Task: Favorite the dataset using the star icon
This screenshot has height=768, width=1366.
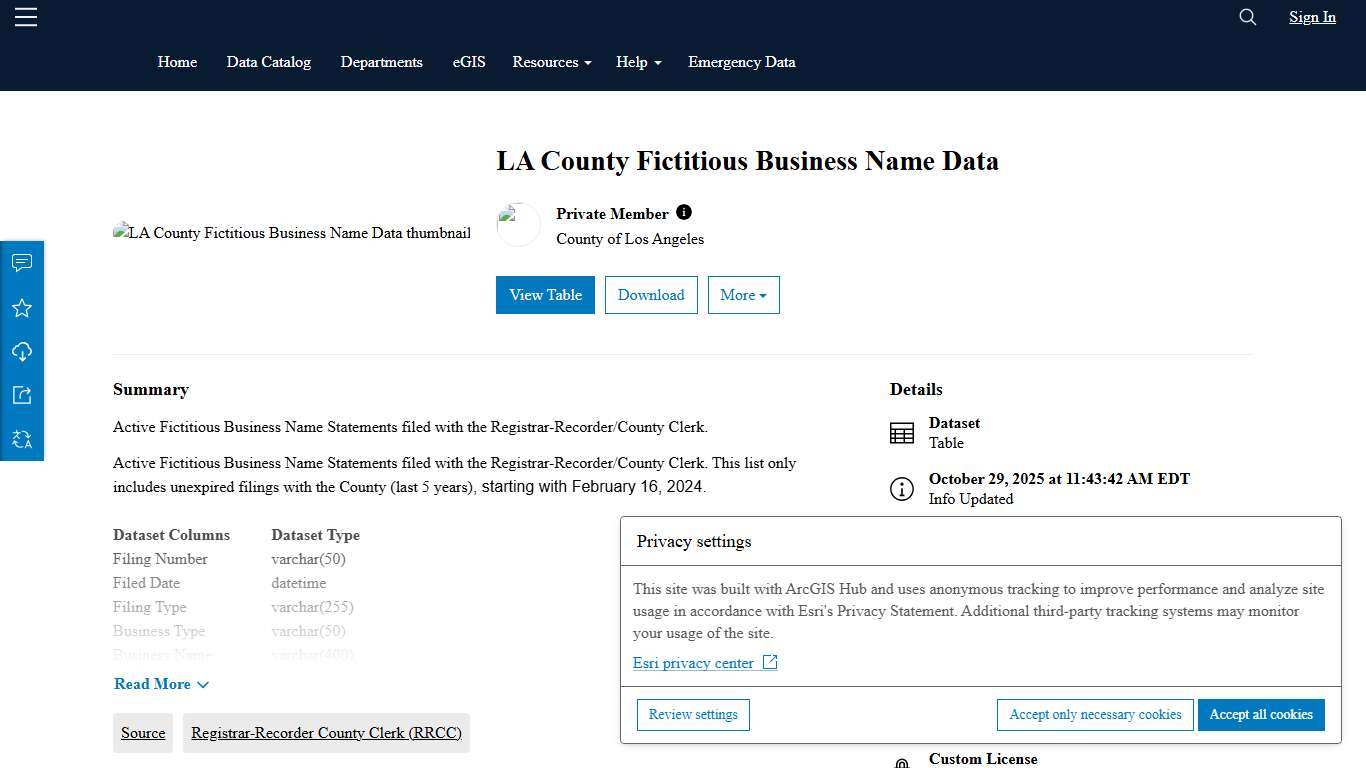Action: click(21, 307)
